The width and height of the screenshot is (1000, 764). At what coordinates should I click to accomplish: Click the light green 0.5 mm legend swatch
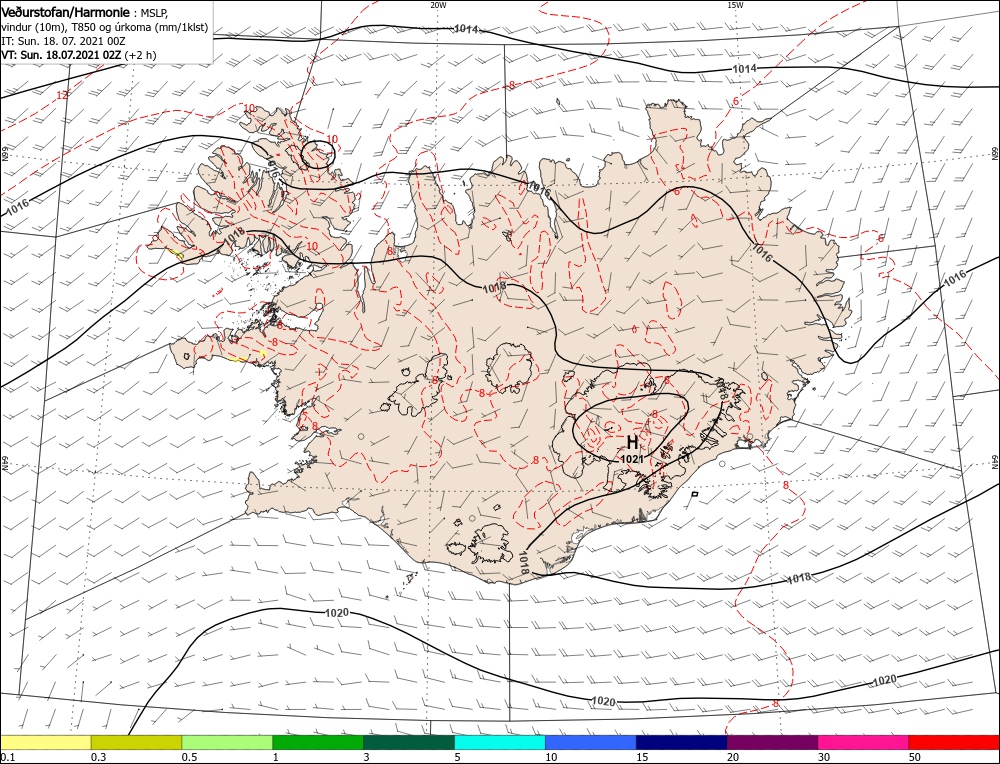point(227,742)
